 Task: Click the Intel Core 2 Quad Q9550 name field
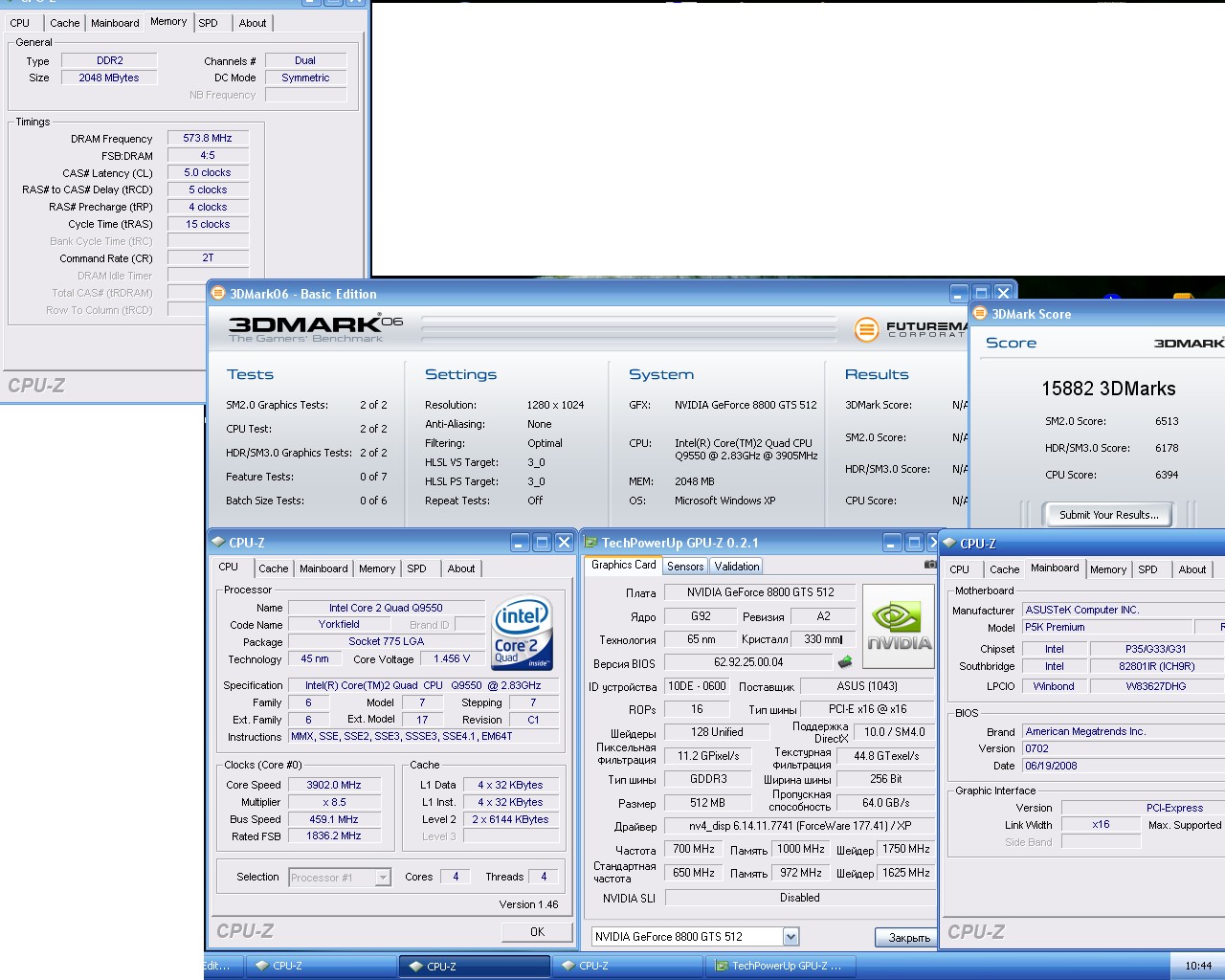point(386,608)
